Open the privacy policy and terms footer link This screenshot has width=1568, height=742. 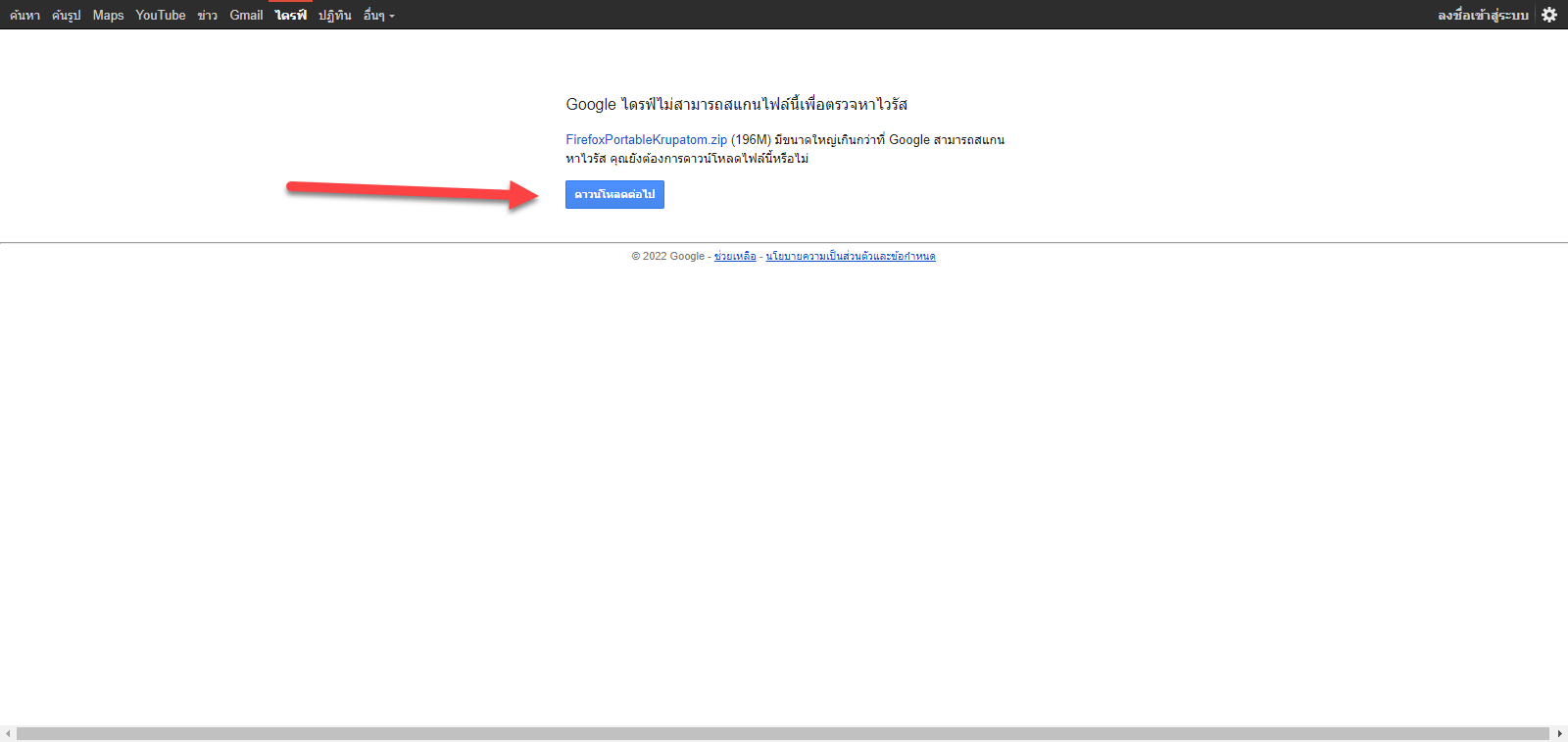(x=851, y=256)
